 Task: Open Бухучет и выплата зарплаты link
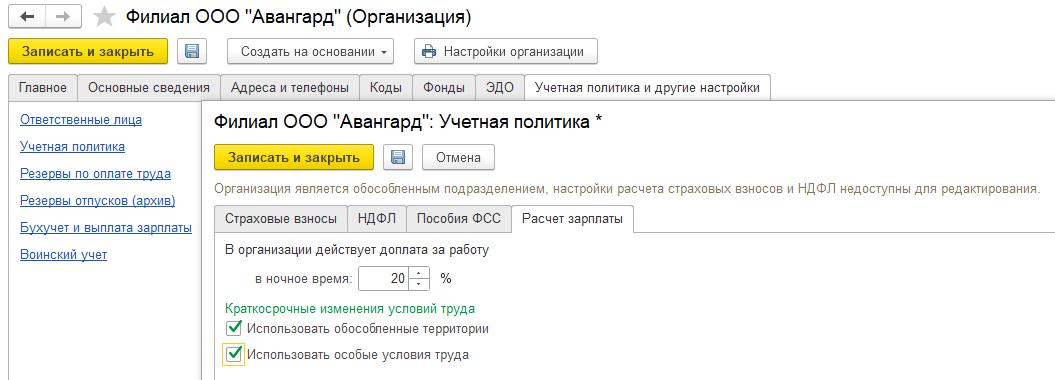coord(106,227)
